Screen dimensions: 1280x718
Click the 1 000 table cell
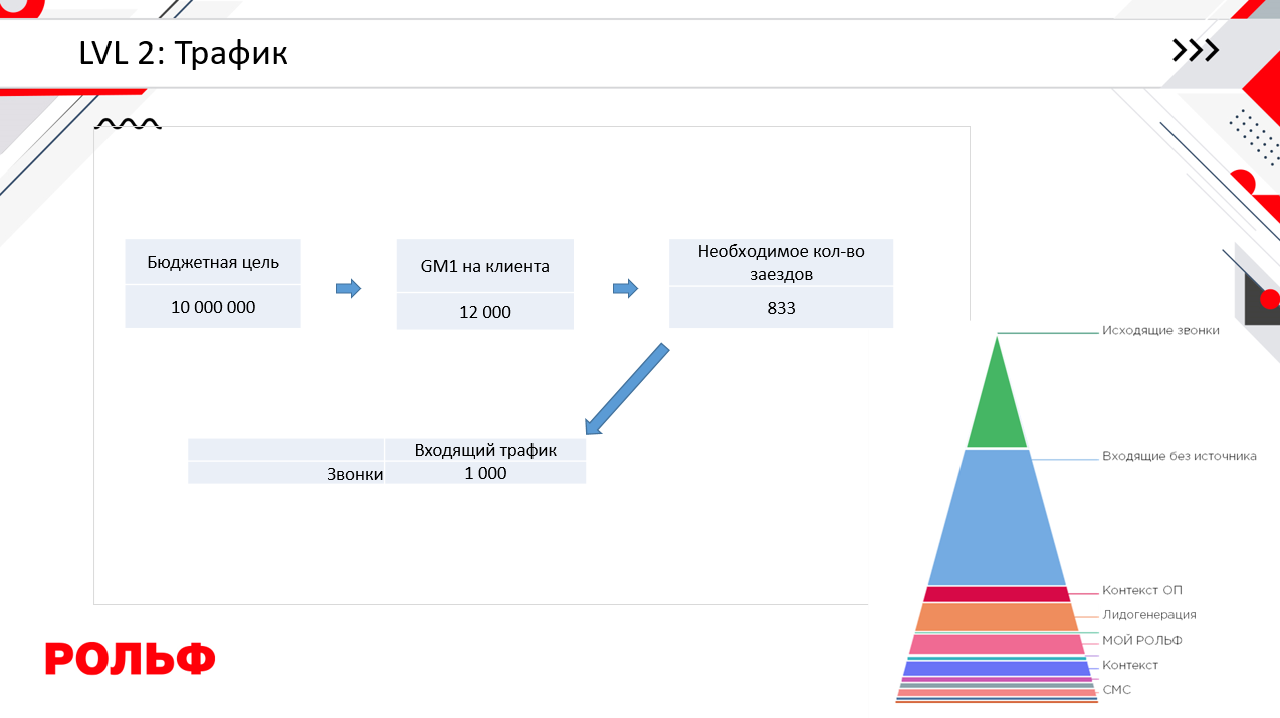(x=485, y=473)
